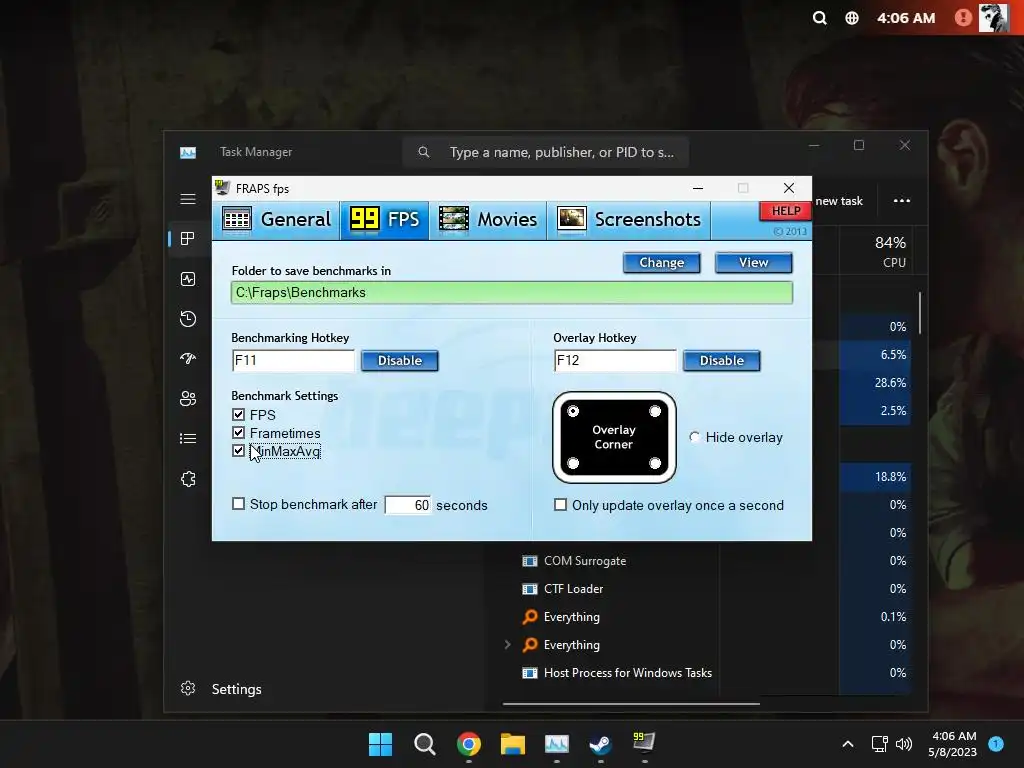Screen dimensions: 1024x768
Task: Click top bar globe icon
Action: (852, 18)
